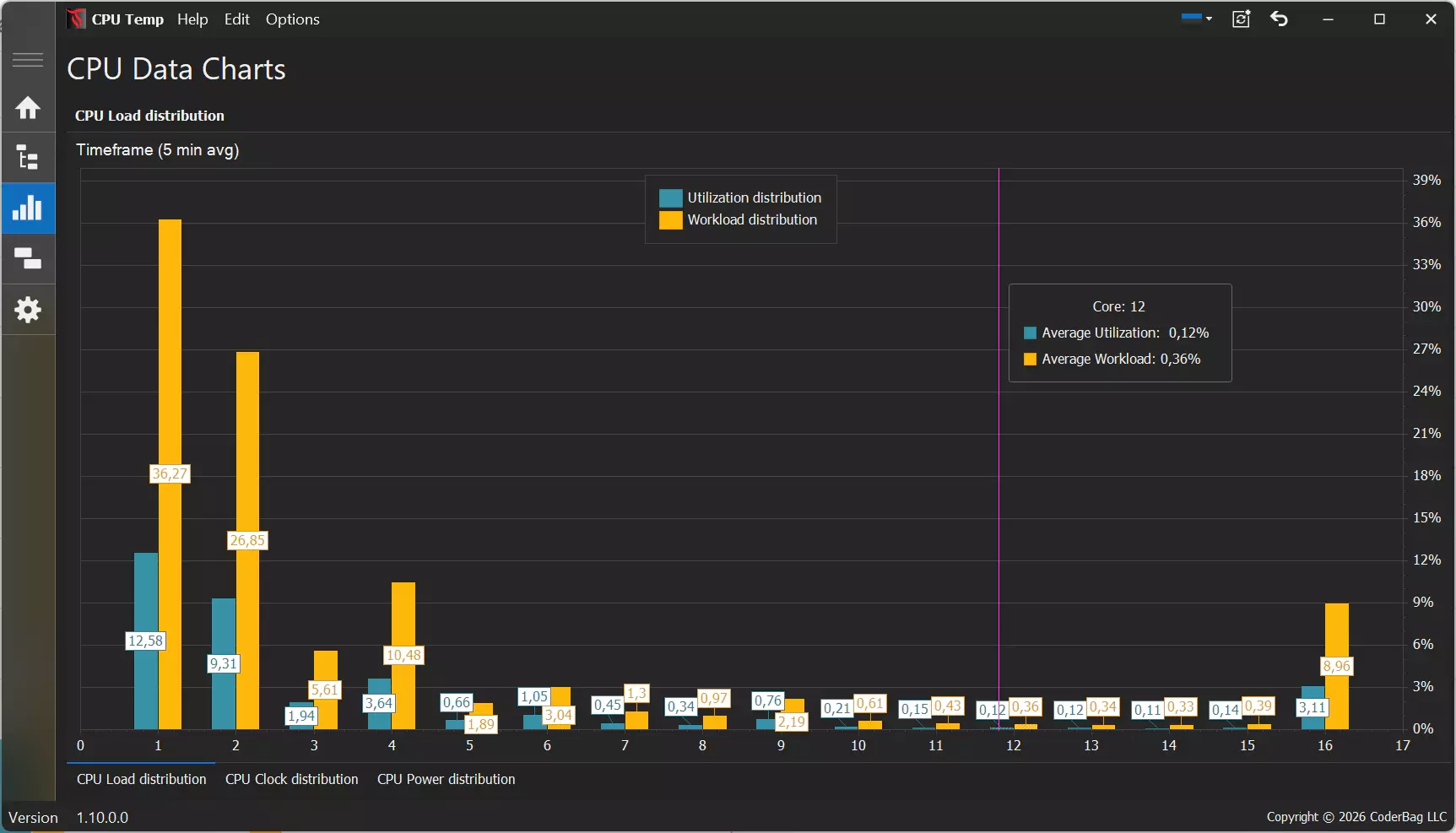Viewport: 1456px width, 833px height.
Task: Click the Utilization distribution legend label
Action: click(x=755, y=197)
